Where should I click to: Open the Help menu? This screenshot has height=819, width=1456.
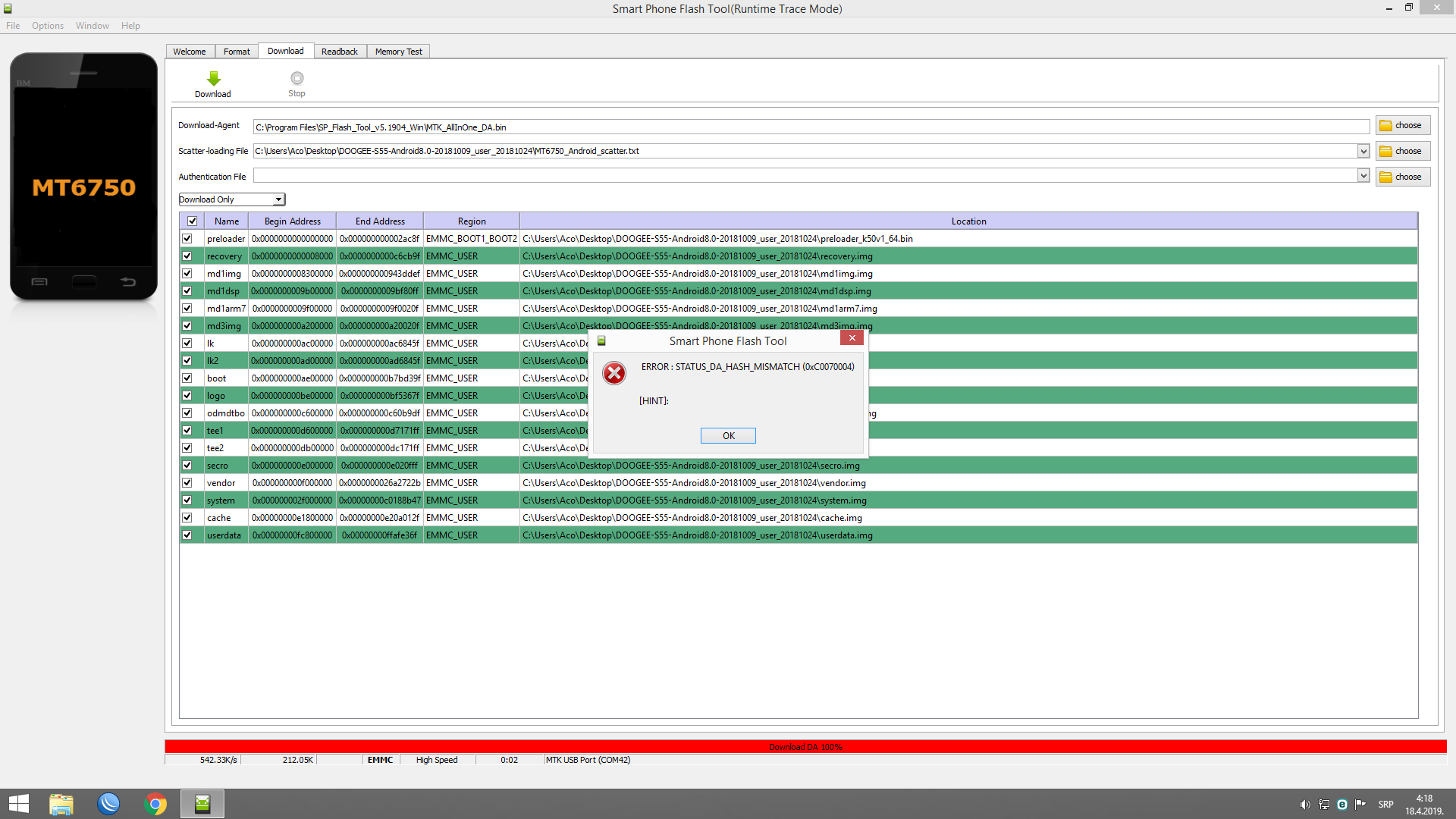(130, 26)
